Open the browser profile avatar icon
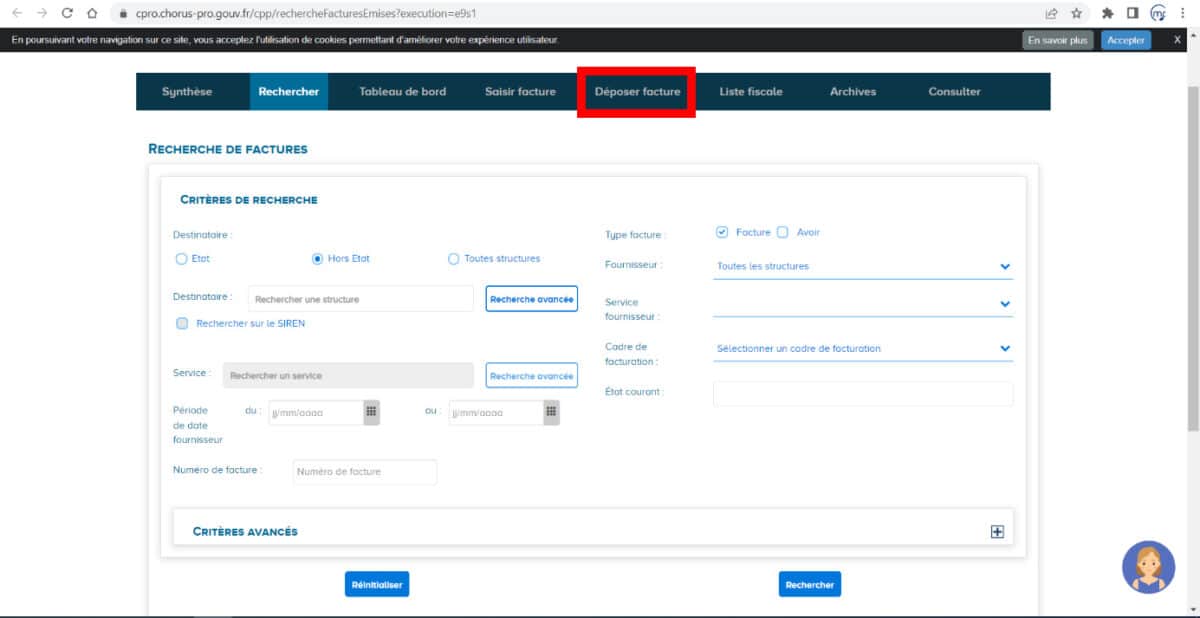The image size is (1200, 618). click(x=1160, y=14)
